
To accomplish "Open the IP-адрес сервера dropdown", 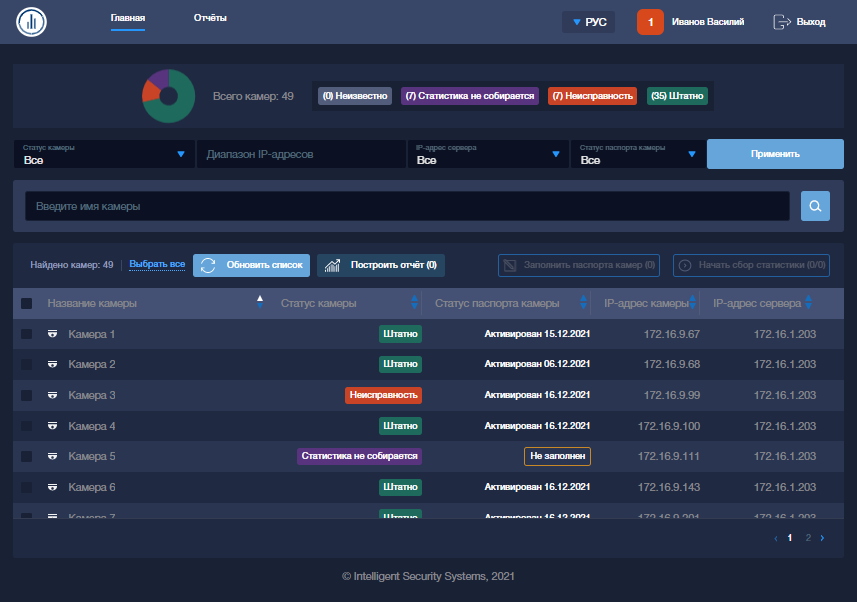I will pos(487,153).
